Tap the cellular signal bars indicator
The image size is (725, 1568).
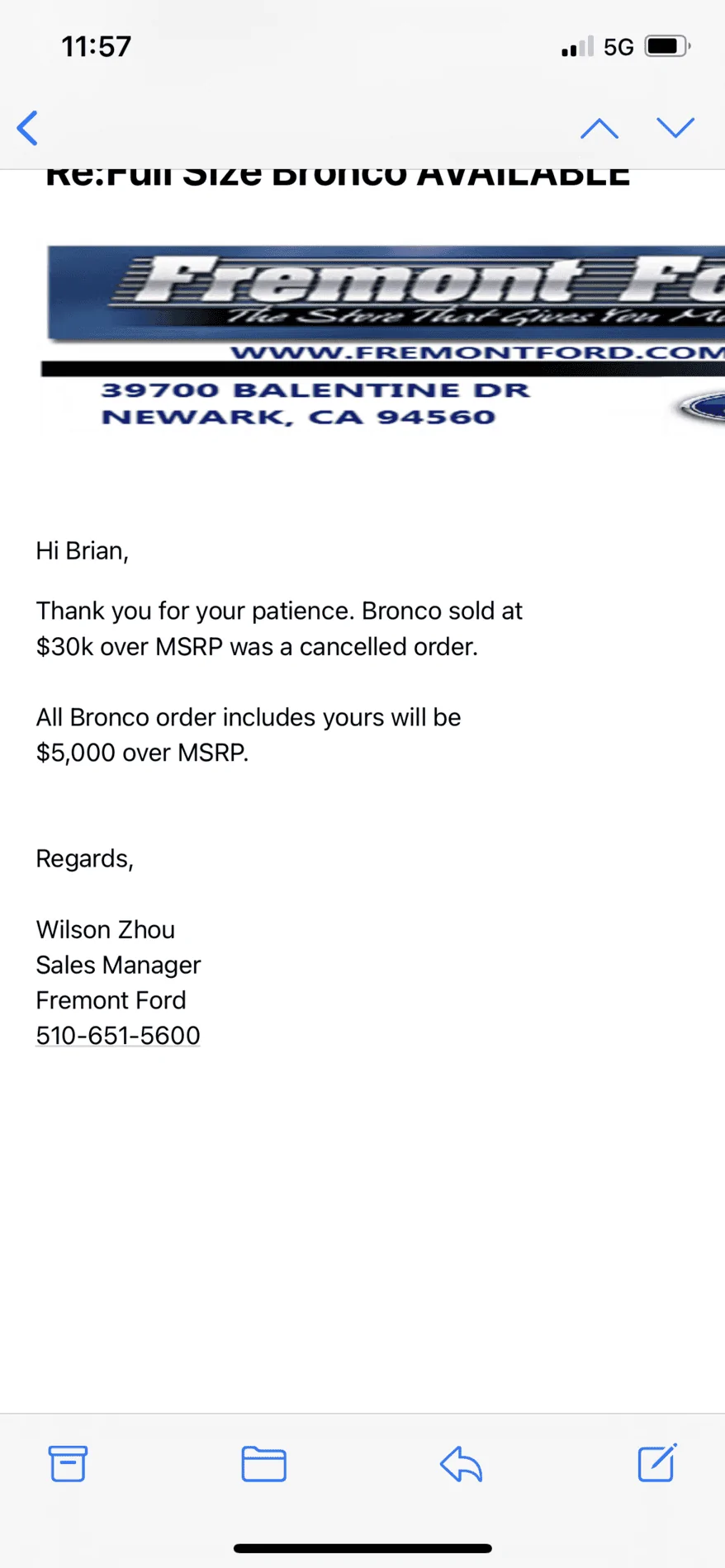577,46
